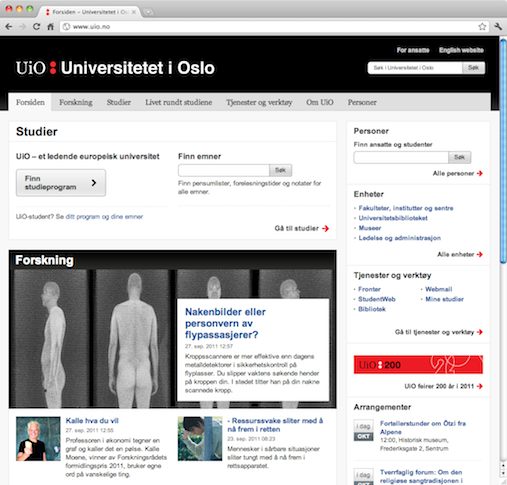Open Fakulteter, institutter og sentre link
The height and width of the screenshot is (485, 507).
point(406,208)
